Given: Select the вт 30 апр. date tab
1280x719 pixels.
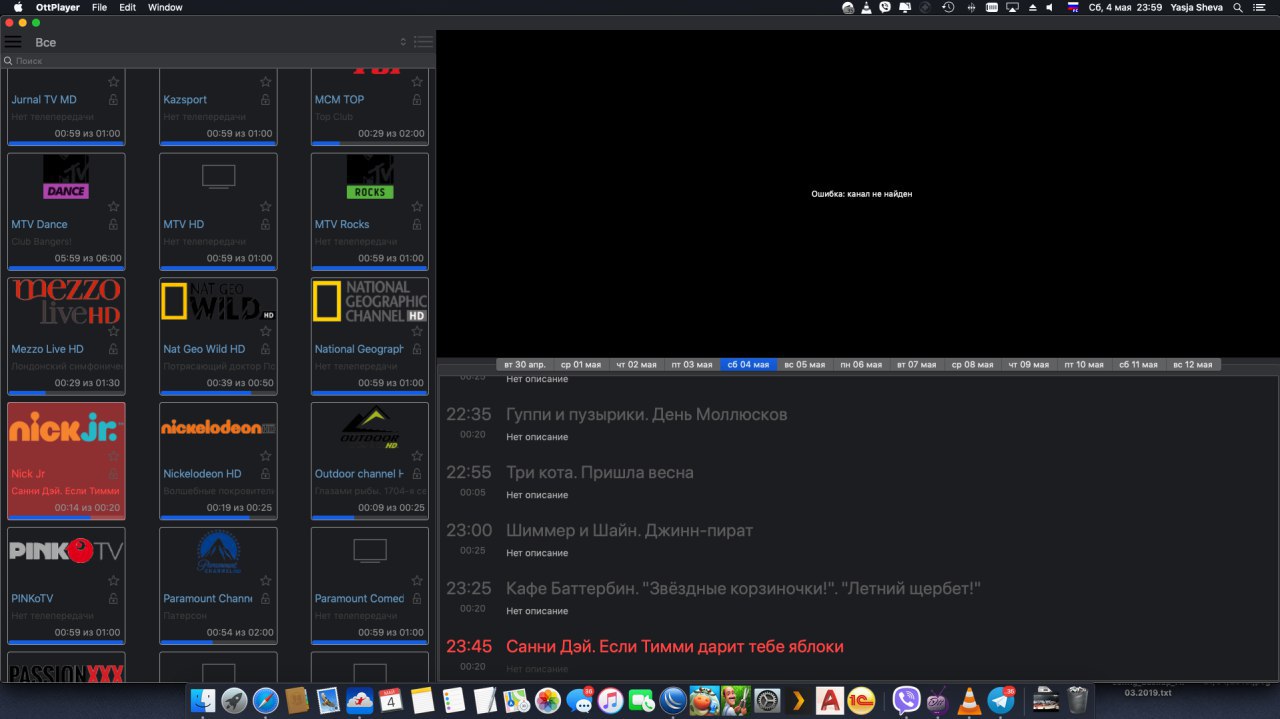Looking at the screenshot, I should [524, 365].
